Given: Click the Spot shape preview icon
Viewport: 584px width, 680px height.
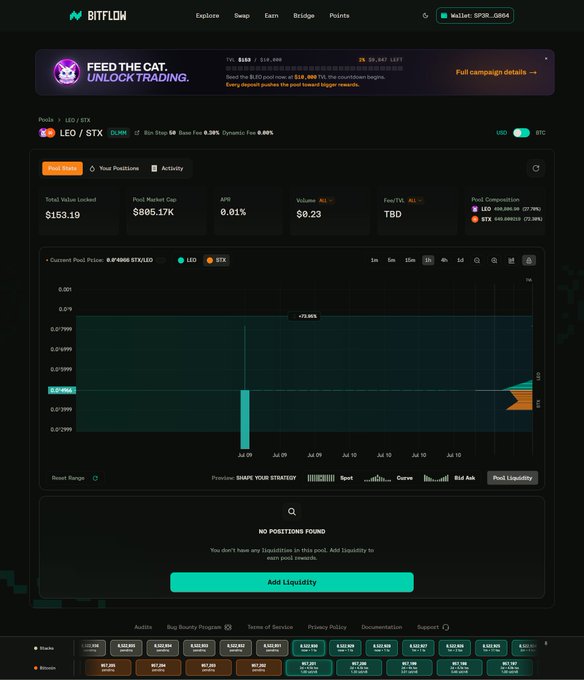Looking at the screenshot, I should [x=321, y=478].
